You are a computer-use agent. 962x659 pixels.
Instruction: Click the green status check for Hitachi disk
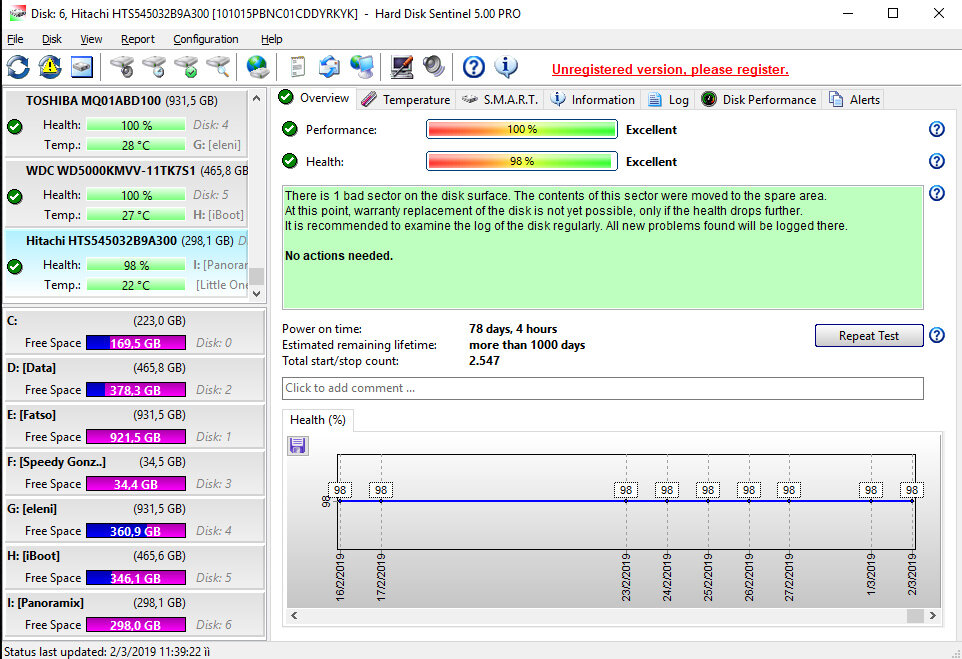(15, 267)
